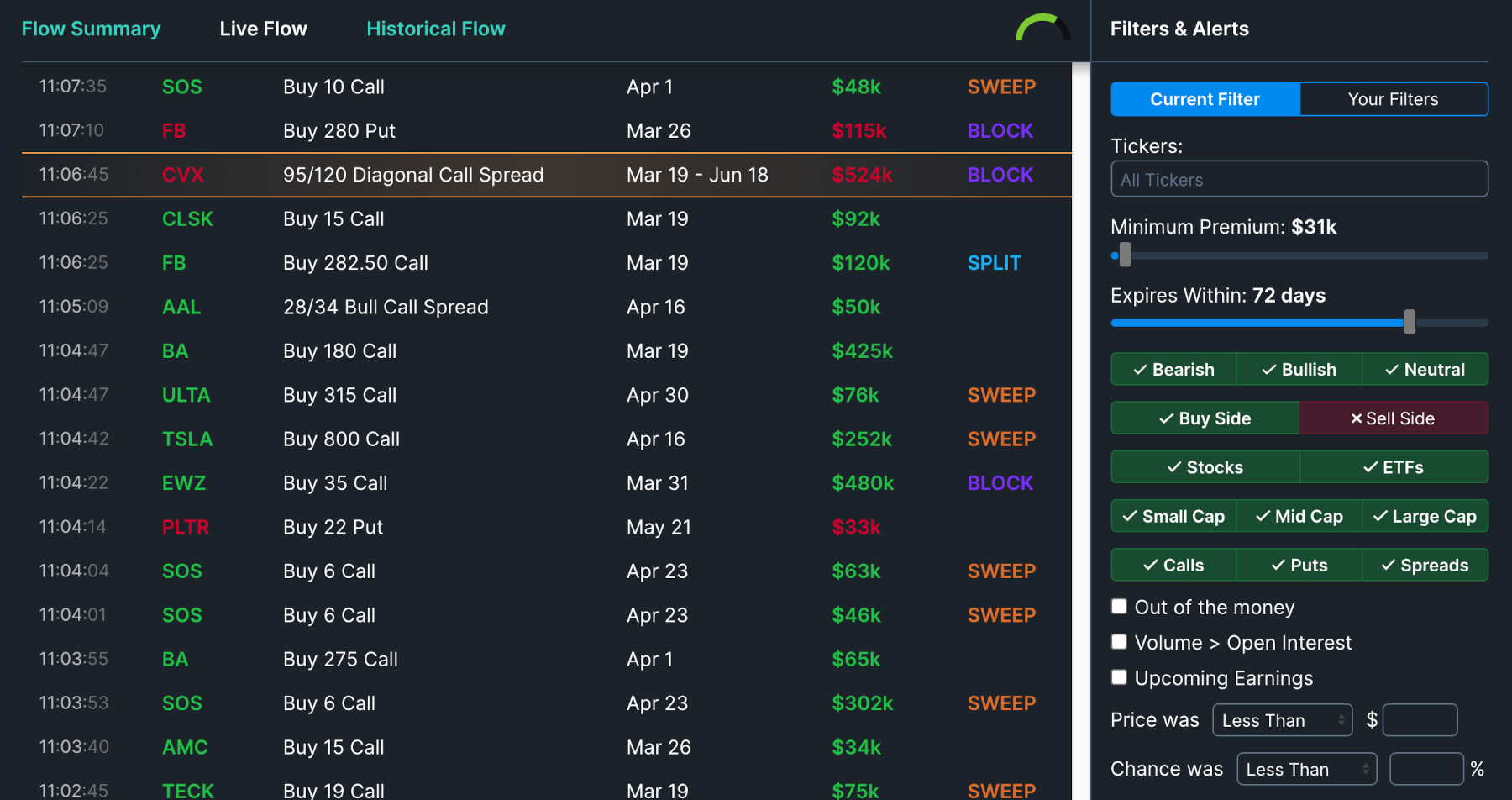
Task: Enable Out of the money checkbox
Action: pos(1119,607)
